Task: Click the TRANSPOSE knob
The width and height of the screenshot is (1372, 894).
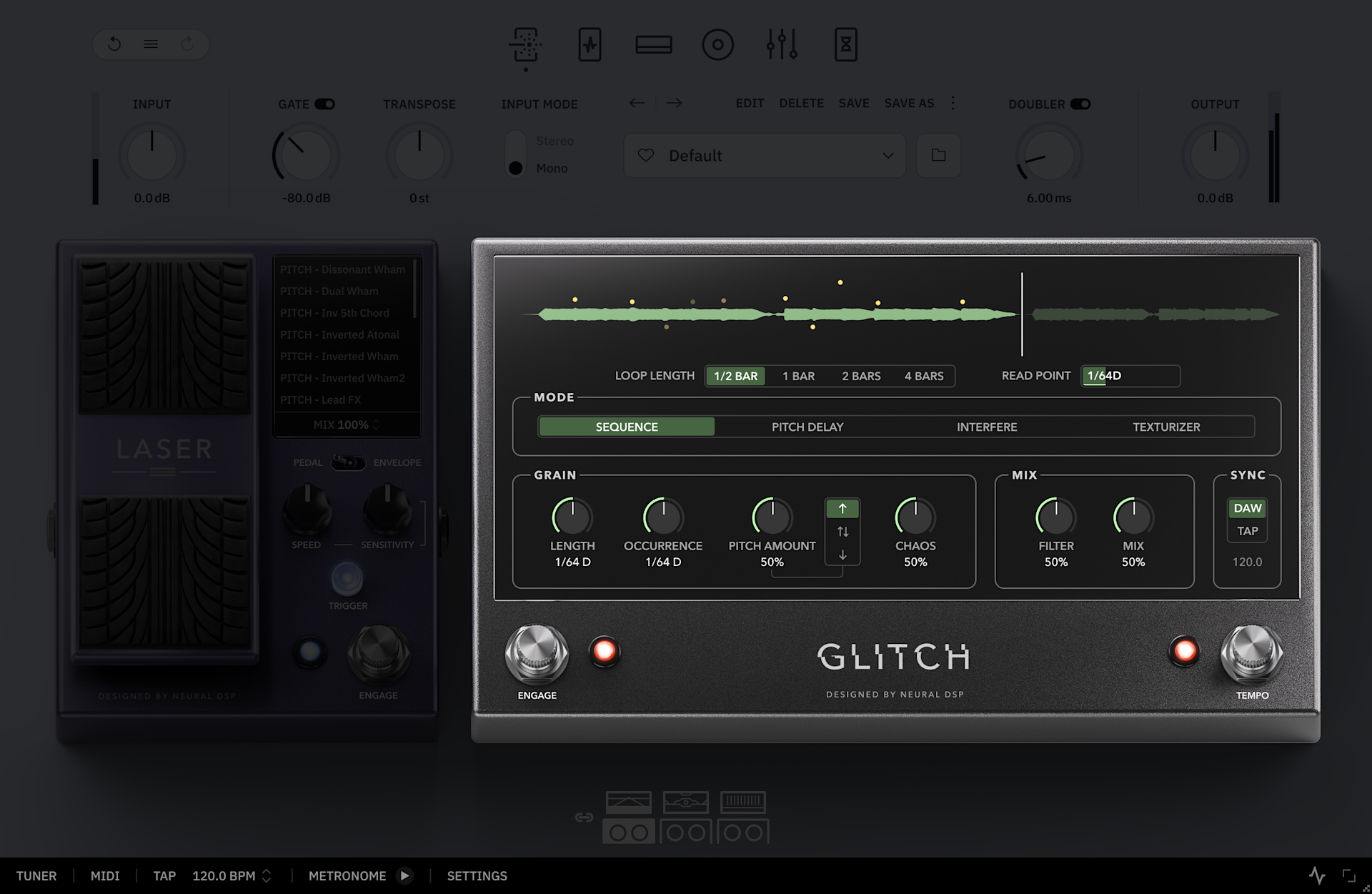Action: (x=419, y=155)
